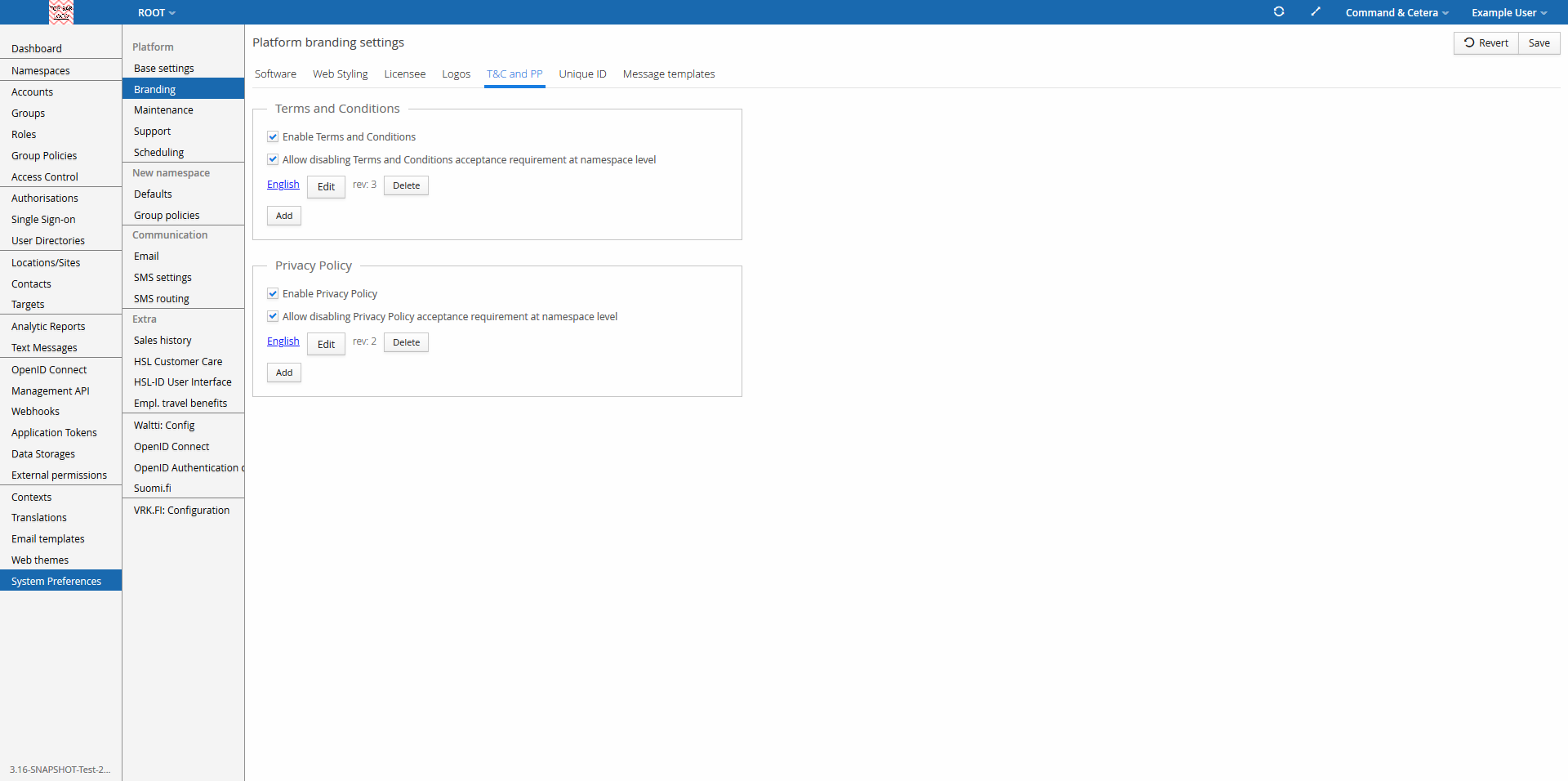Toggle allow disabling Privacy Policy acceptance checkbox
Viewport: 1568px width, 781px height.
[273, 317]
